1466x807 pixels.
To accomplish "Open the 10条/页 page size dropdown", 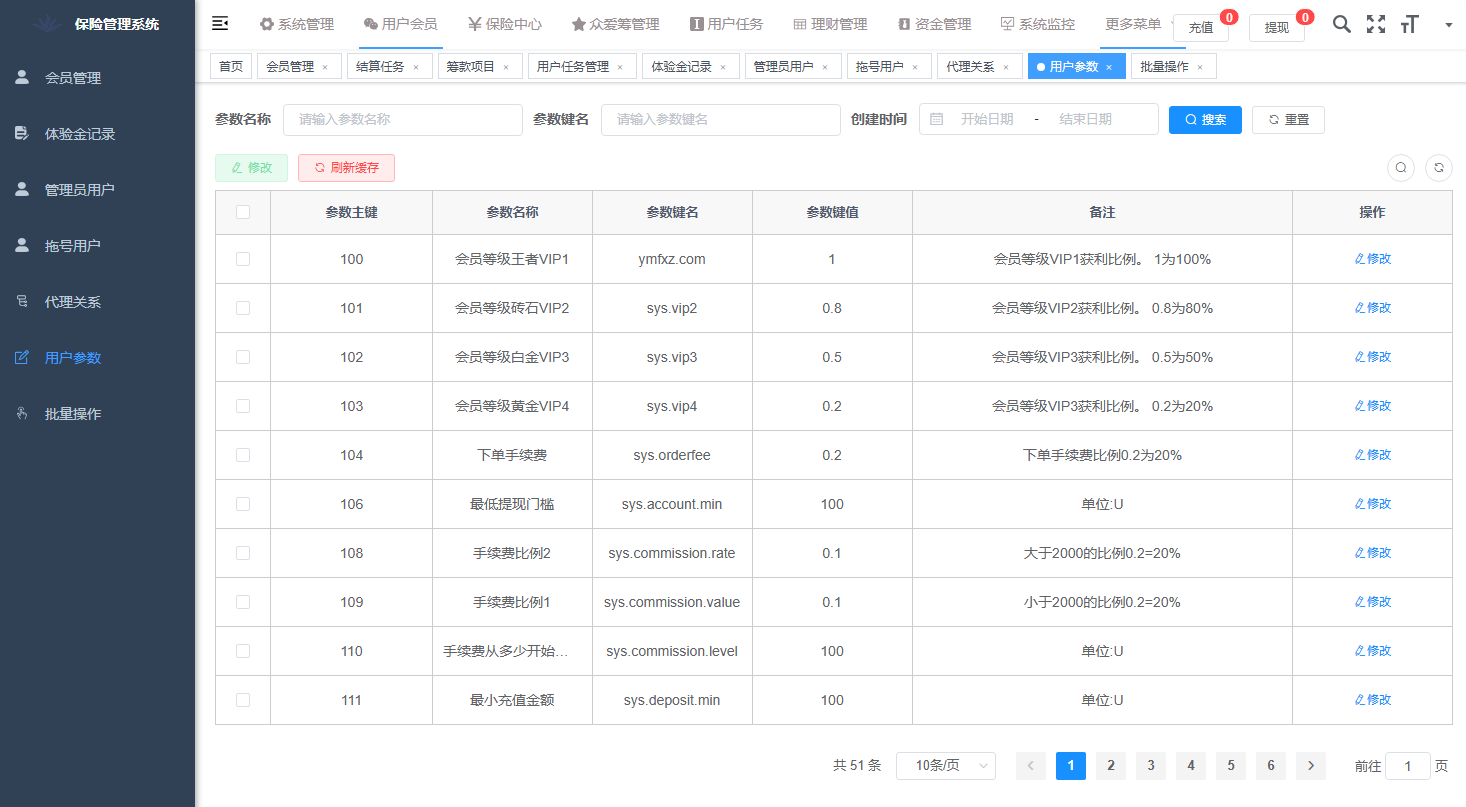I will click(x=946, y=766).
